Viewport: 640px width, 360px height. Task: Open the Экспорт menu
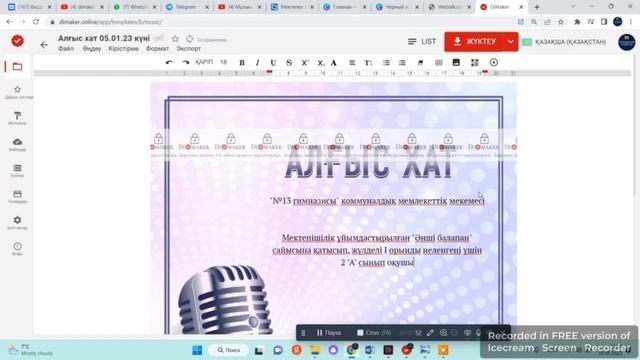point(189,49)
